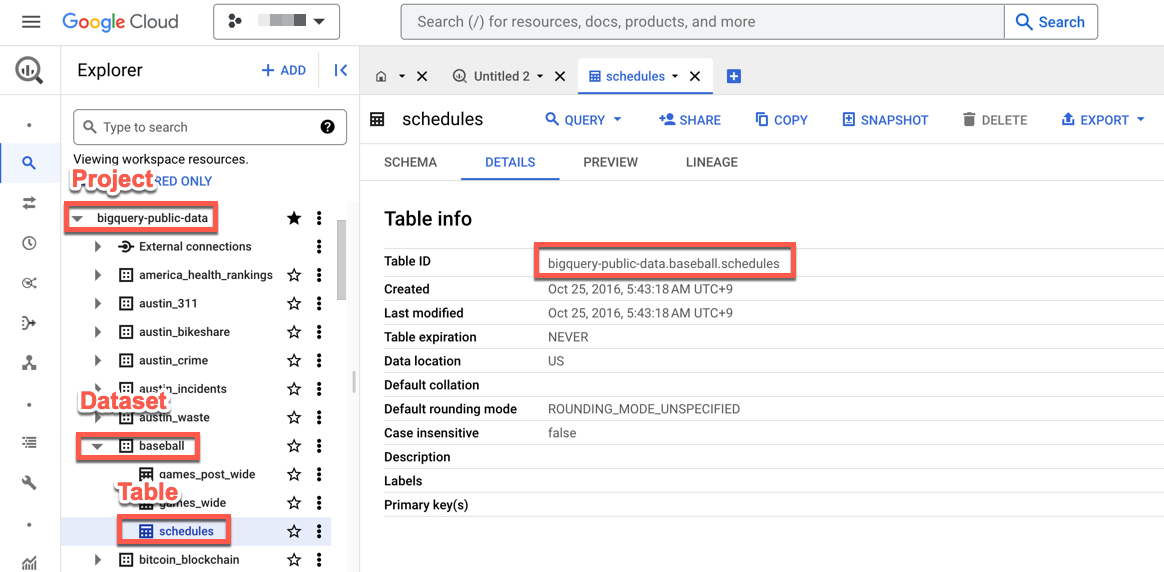Click the Explorer tree vertical scrollbar

point(341,260)
